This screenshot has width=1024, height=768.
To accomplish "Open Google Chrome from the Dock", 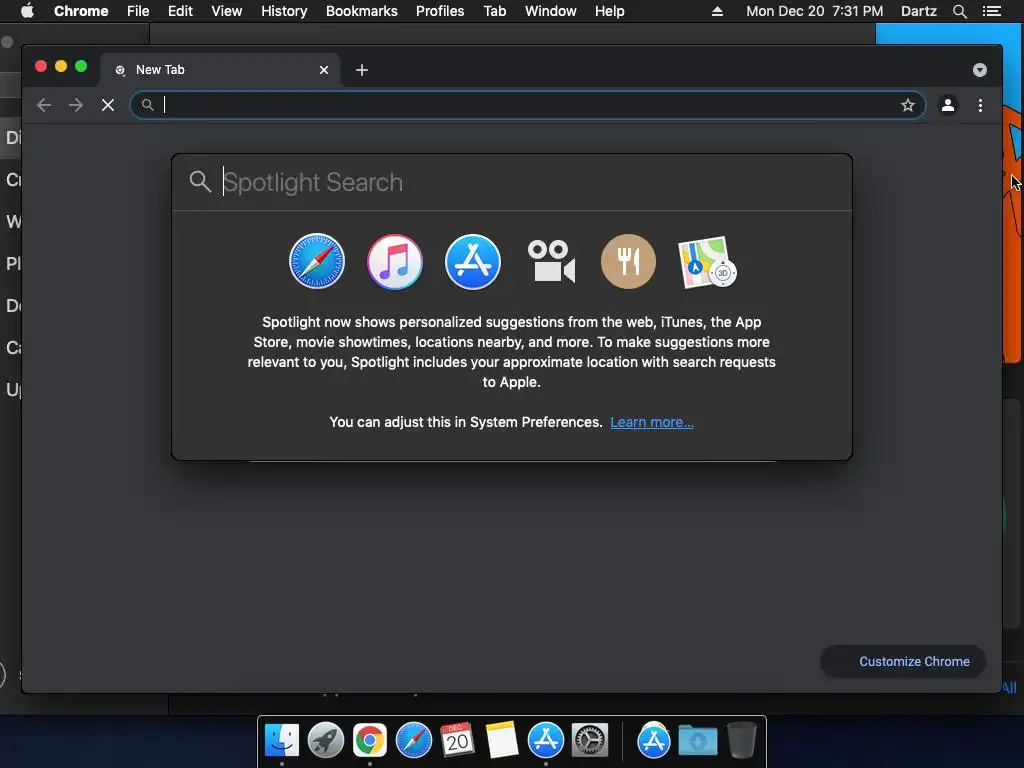I will point(370,740).
